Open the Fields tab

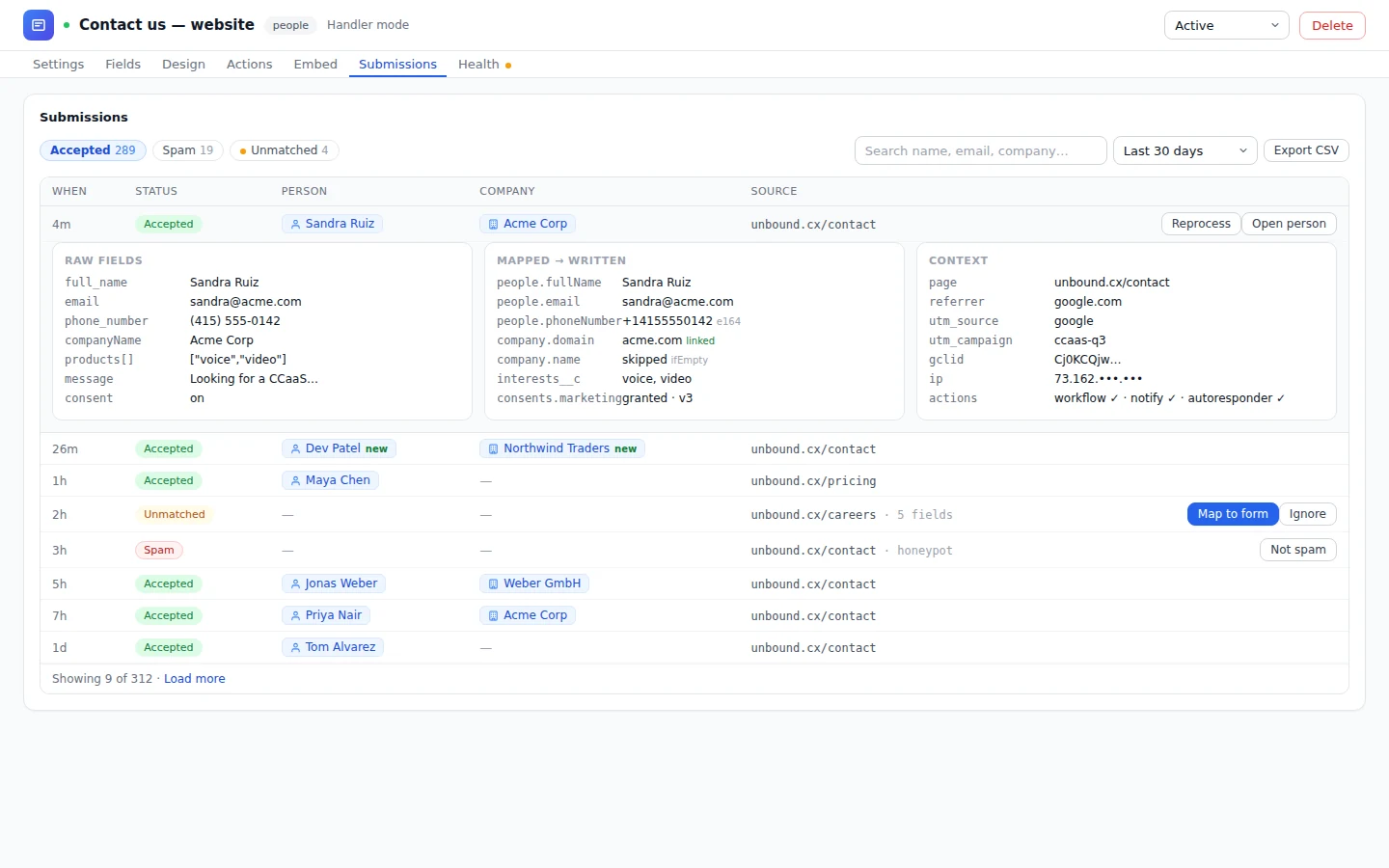point(123,65)
